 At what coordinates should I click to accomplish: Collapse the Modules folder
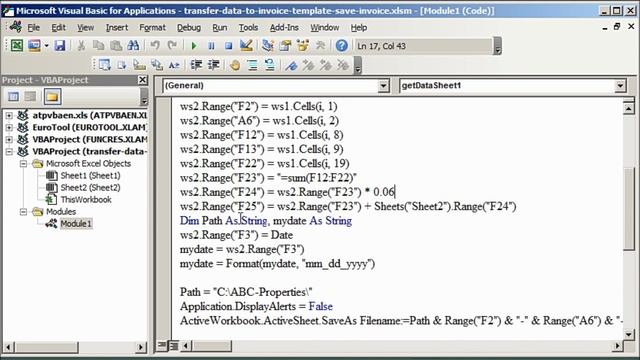24,212
